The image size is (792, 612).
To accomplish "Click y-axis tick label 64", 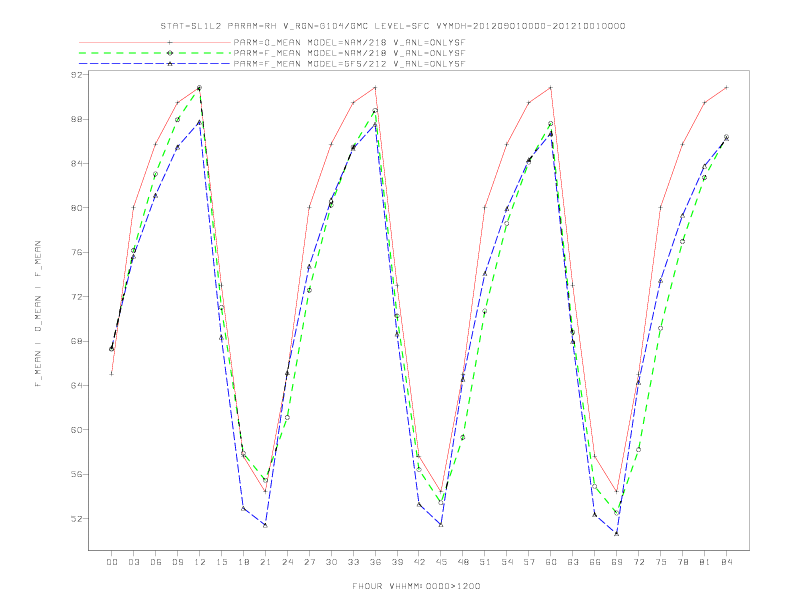I will [79, 385].
